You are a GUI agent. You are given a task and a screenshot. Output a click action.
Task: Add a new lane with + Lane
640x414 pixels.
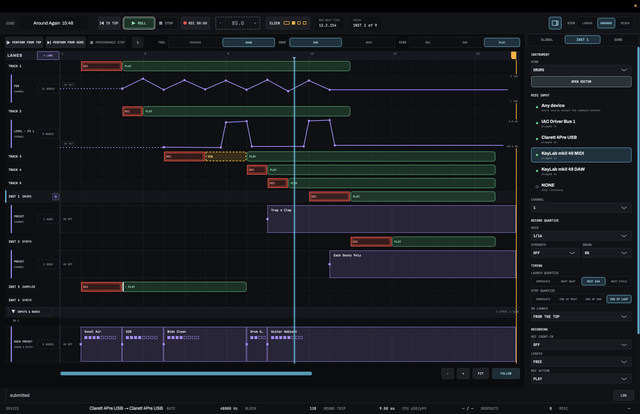[48, 56]
